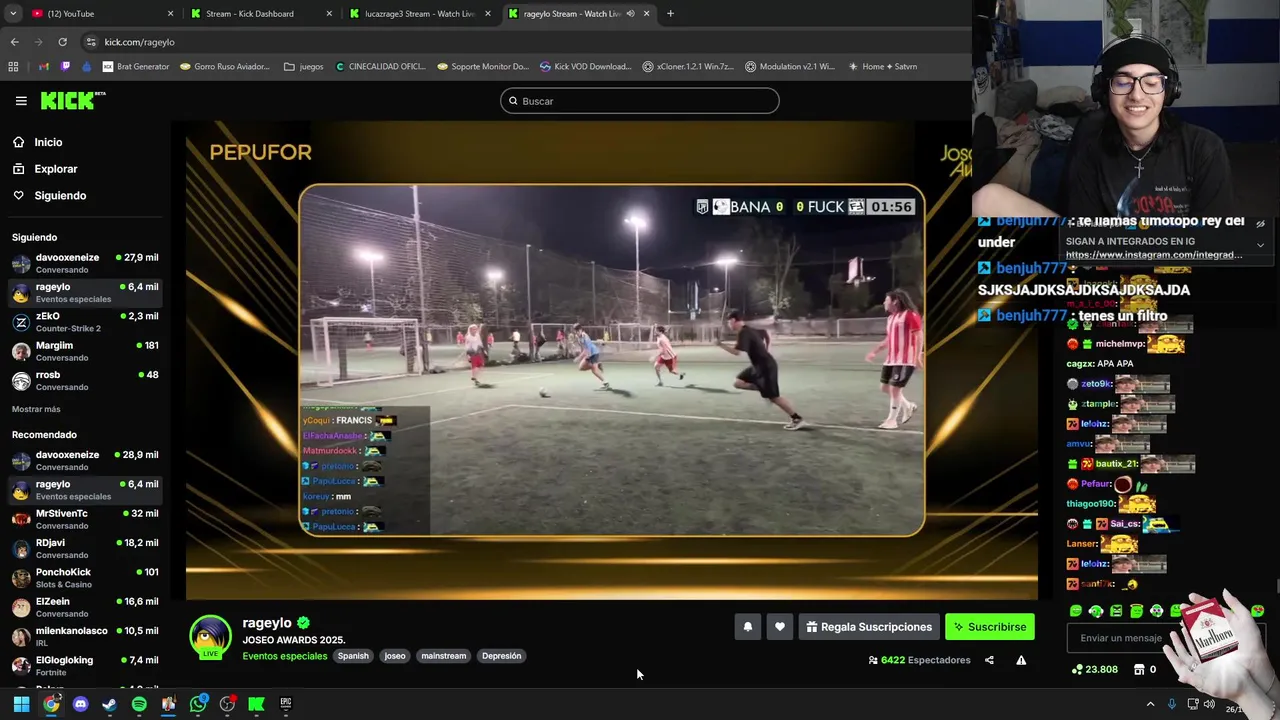Viewport: 1280px width, 720px height.
Task: Select the Spanish tag
Action: point(353,656)
